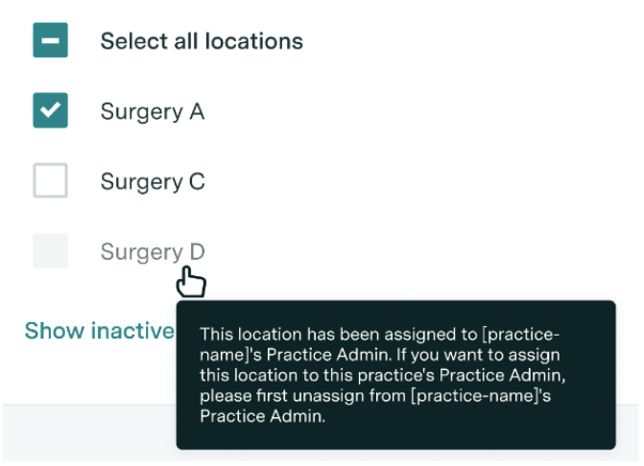Screen dimensions: 644x466
Task: Click the minus icon beside Select all locations
Action: point(50,41)
